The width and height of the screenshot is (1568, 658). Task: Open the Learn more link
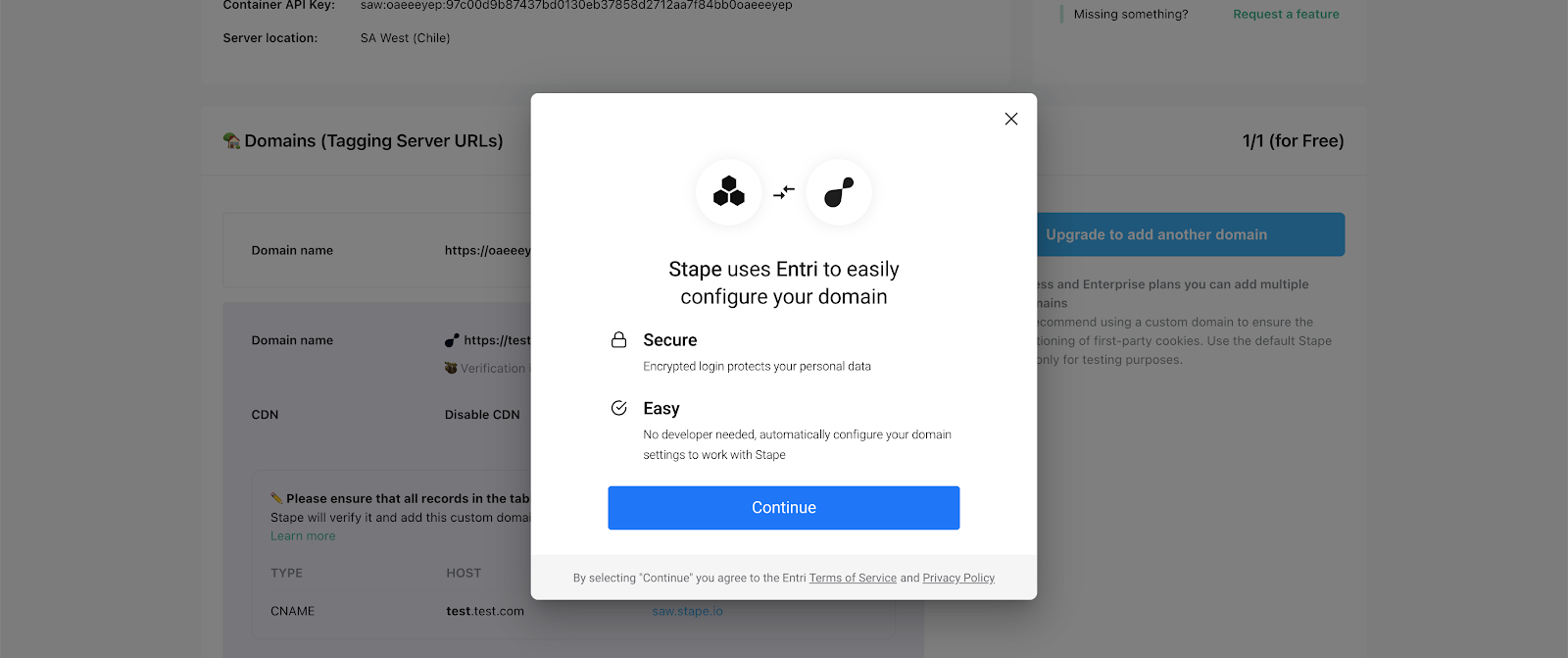click(303, 536)
